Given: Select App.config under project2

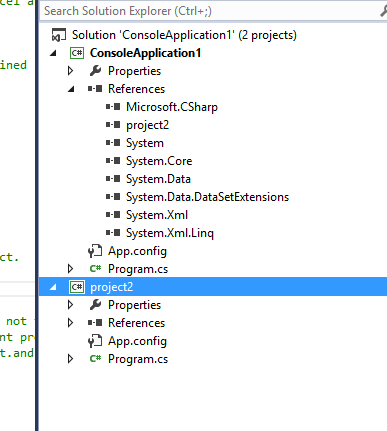Looking at the screenshot, I should pyautogui.click(x=137, y=341).
